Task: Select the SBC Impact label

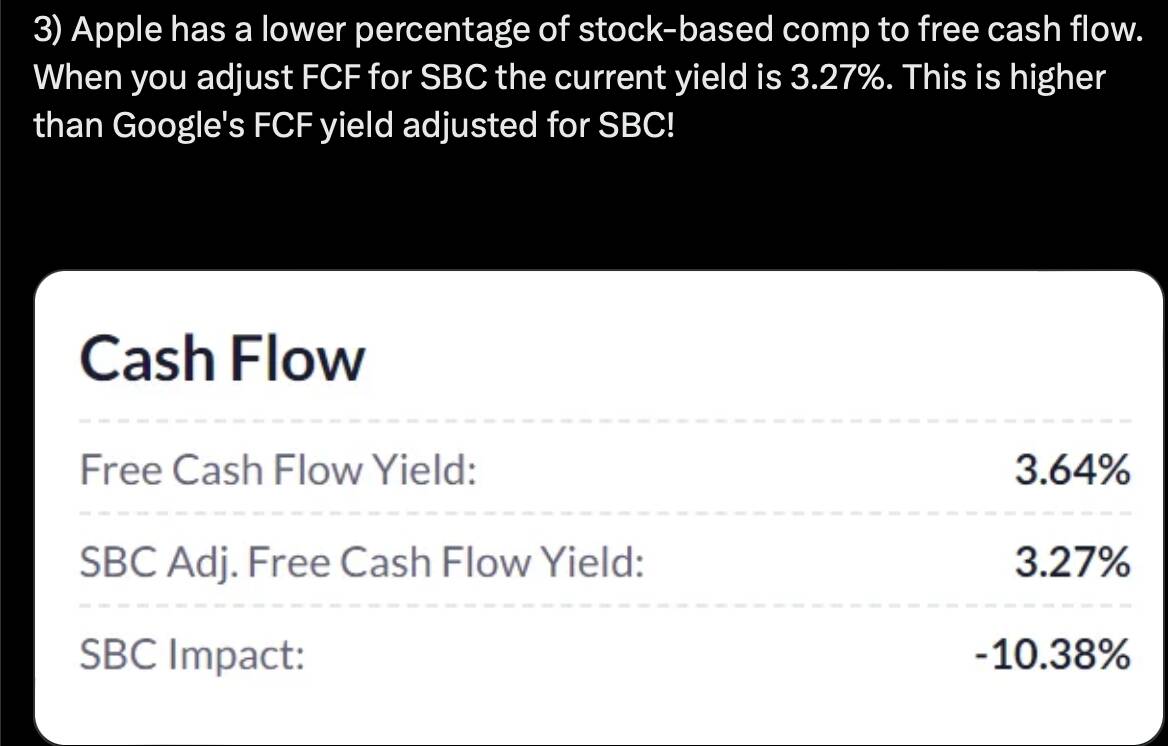Action: tap(192, 655)
